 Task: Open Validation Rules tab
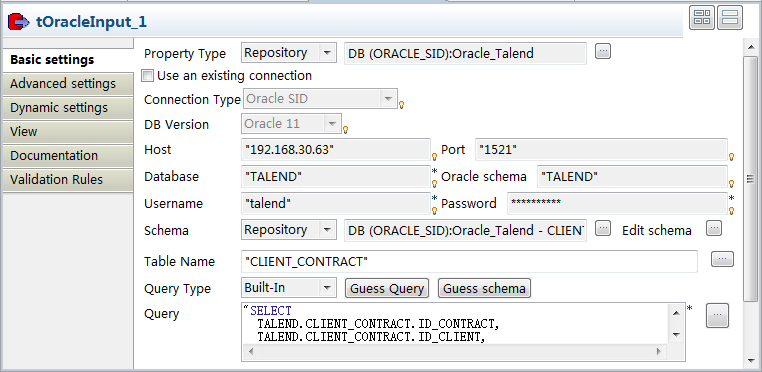click(x=68, y=180)
